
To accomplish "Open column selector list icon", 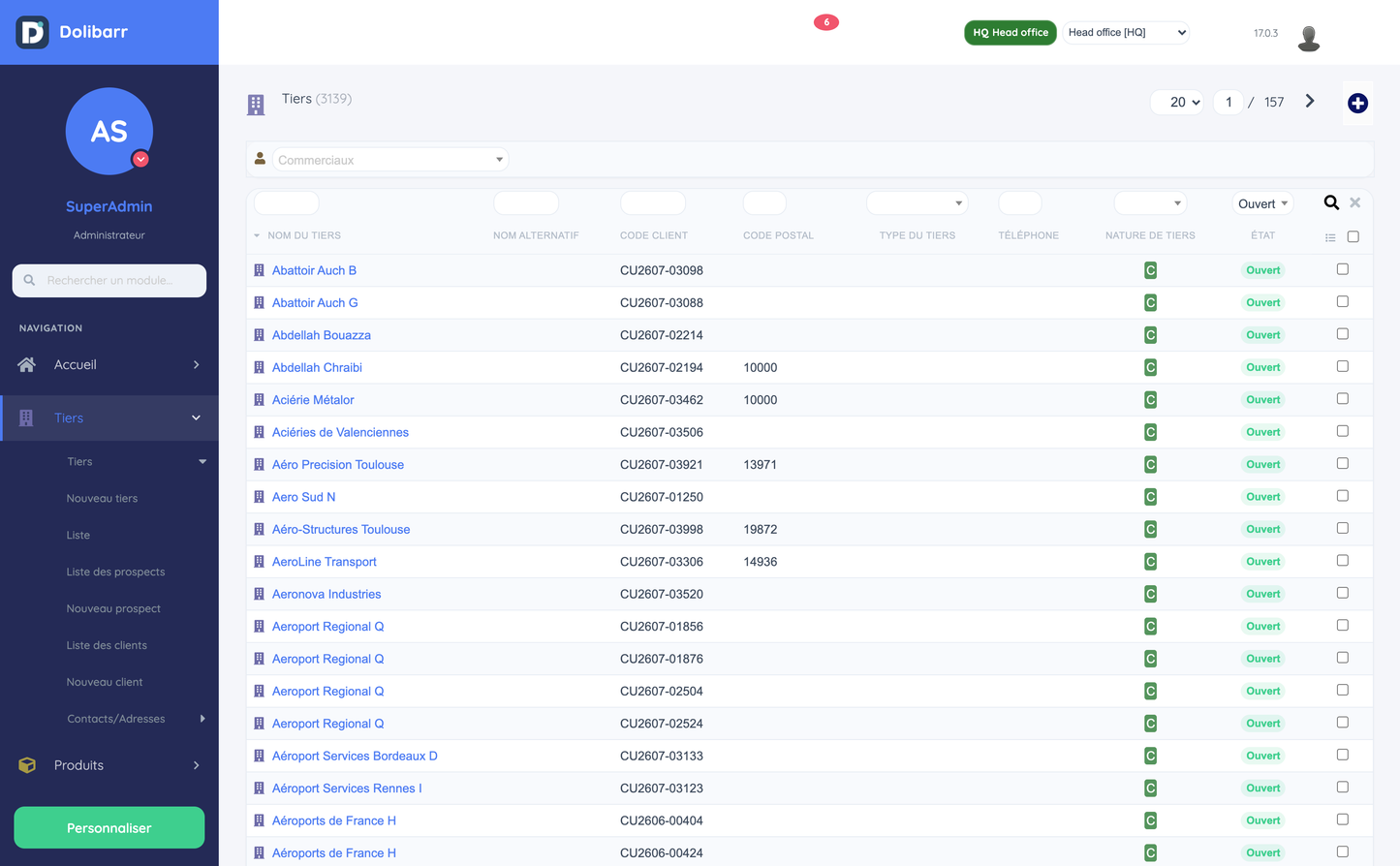I will (1330, 237).
